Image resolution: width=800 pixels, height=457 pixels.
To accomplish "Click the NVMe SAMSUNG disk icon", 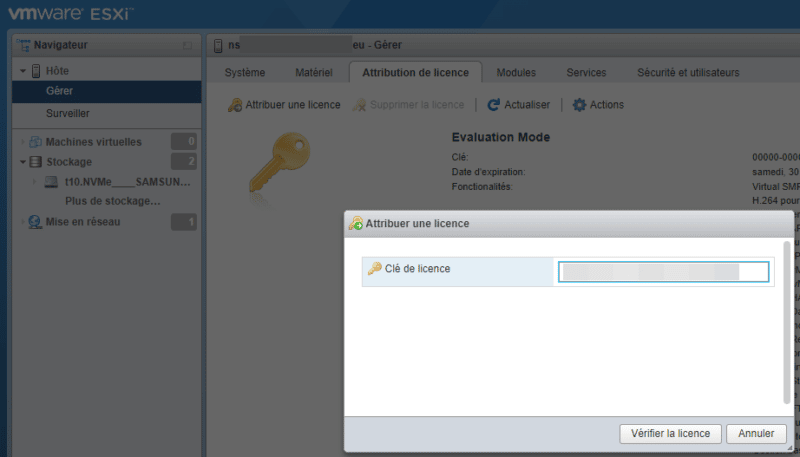I will 51,182.
